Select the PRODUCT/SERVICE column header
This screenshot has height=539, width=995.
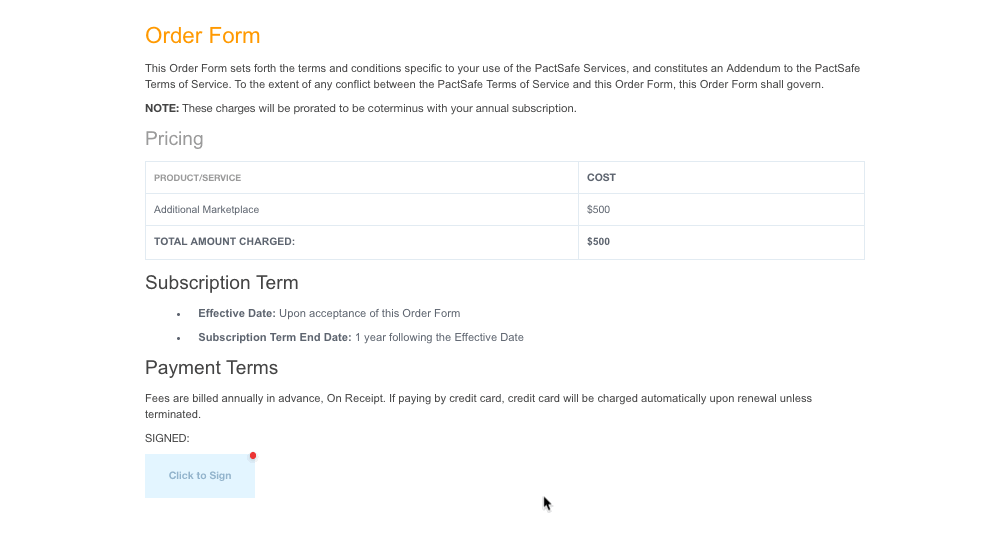coord(197,178)
